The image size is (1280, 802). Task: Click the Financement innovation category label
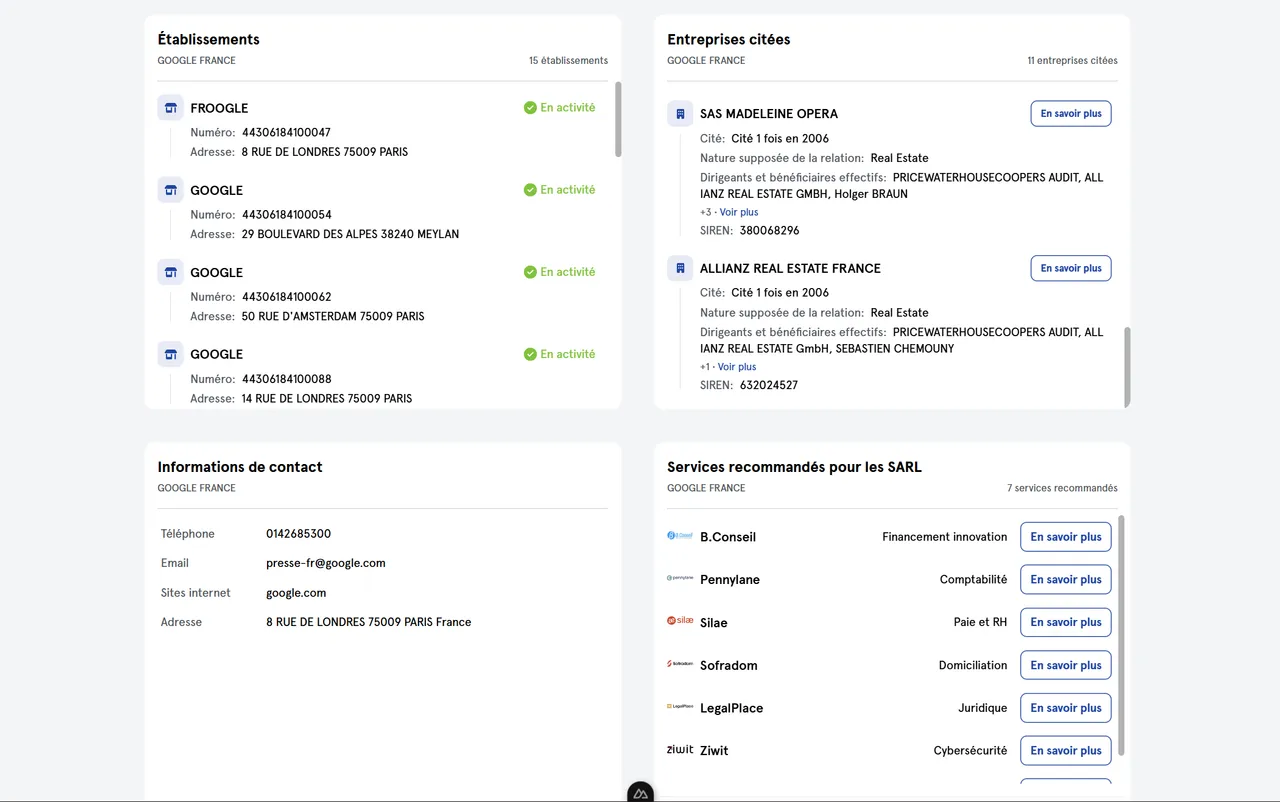click(x=945, y=537)
